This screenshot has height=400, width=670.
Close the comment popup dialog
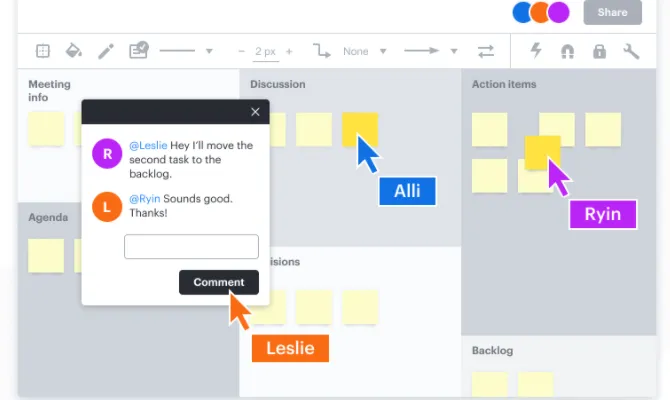pos(255,112)
